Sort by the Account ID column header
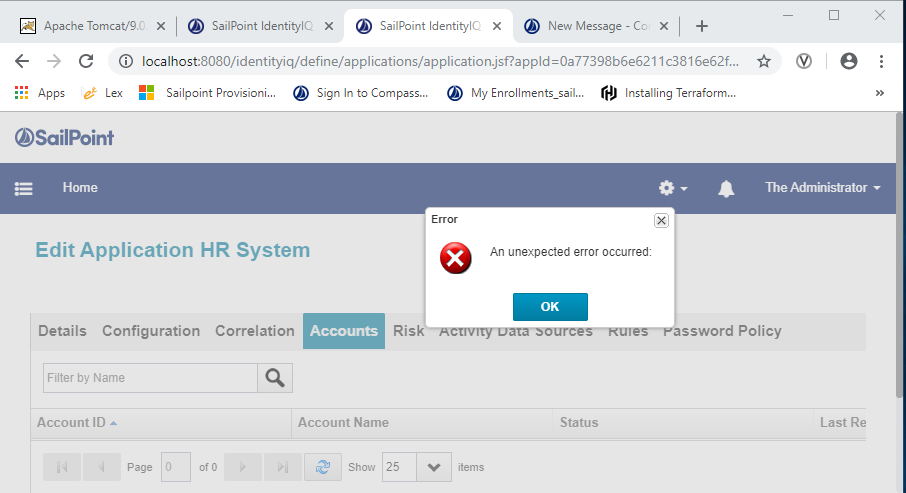 tap(72, 423)
